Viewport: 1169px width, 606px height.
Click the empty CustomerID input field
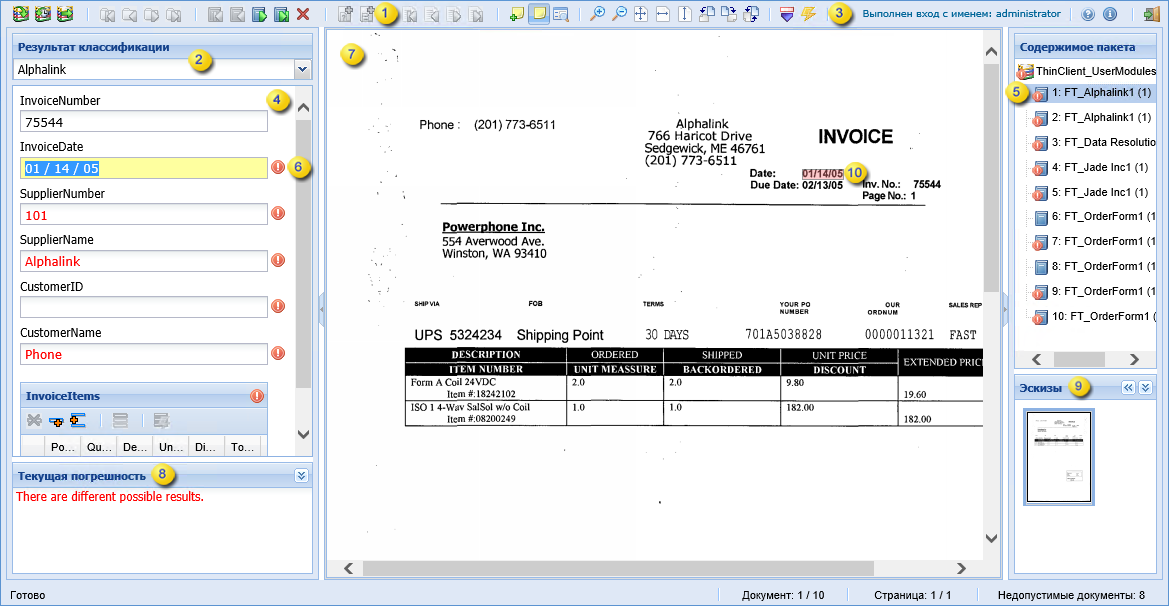pyautogui.click(x=143, y=307)
